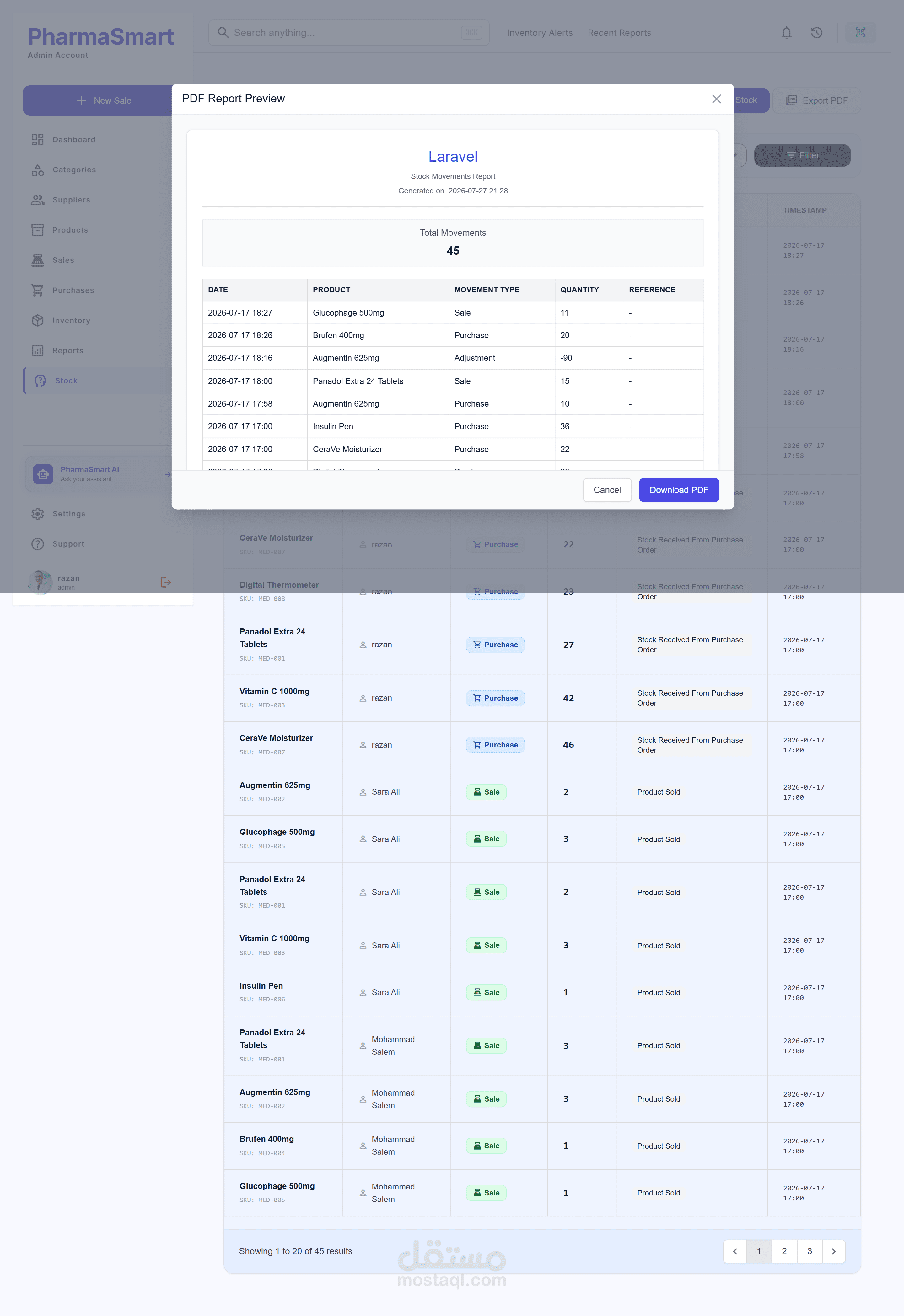Go to previous page in pagination
Image resolution: width=904 pixels, height=1316 pixels.
point(735,1251)
